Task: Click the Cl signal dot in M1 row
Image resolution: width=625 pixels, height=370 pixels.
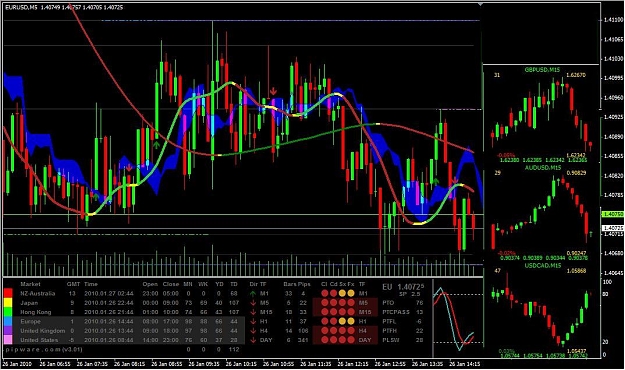Action: [325, 293]
